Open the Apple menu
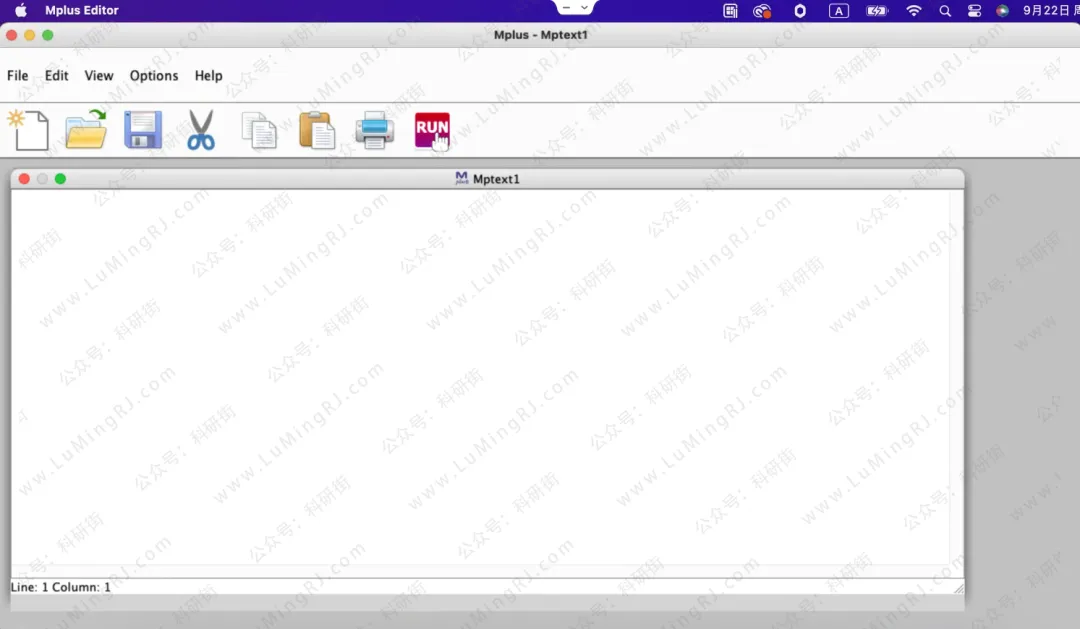1080x629 pixels. (x=21, y=10)
